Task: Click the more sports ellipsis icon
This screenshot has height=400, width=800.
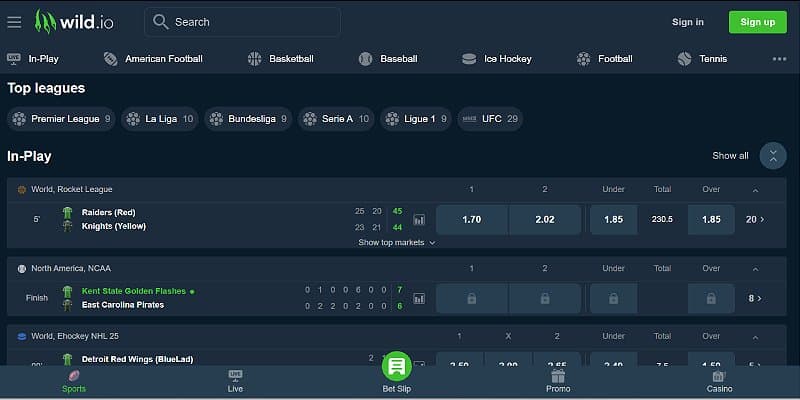Action: (779, 59)
